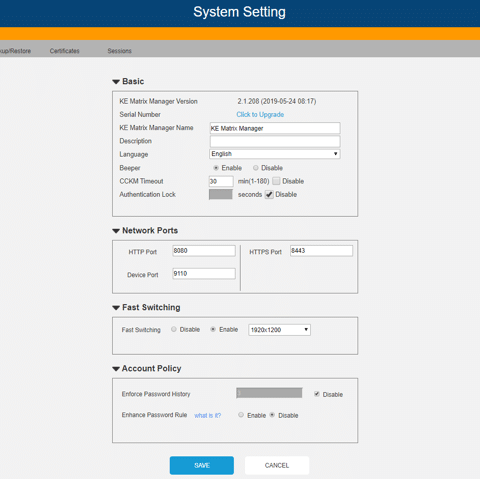Select Beeper Disable radio button

(255, 168)
